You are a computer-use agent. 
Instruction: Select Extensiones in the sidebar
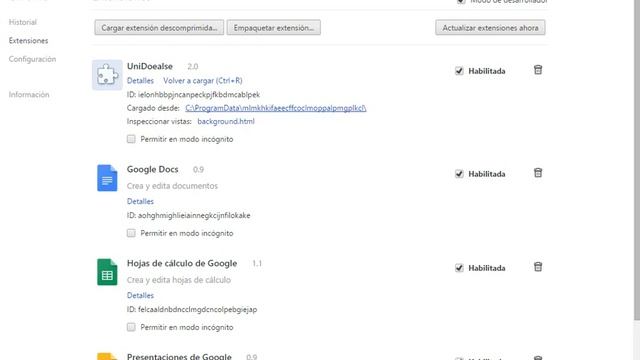(28, 40)
